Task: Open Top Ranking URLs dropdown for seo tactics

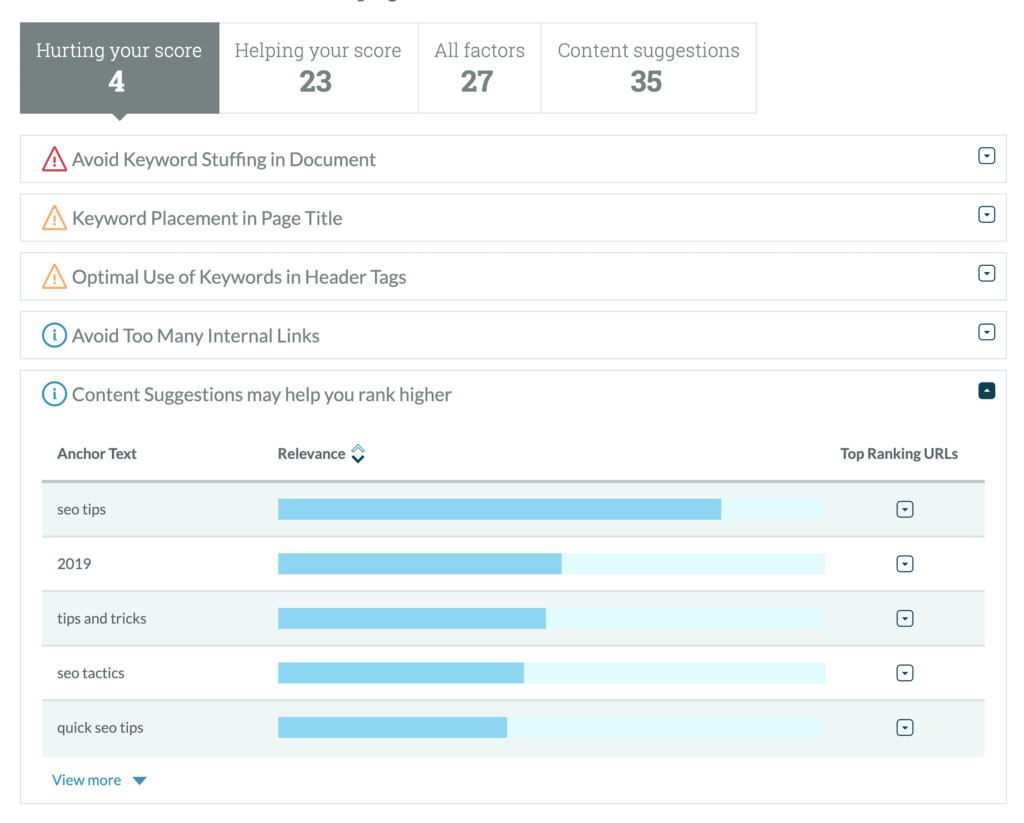Action: coord(905,673)
